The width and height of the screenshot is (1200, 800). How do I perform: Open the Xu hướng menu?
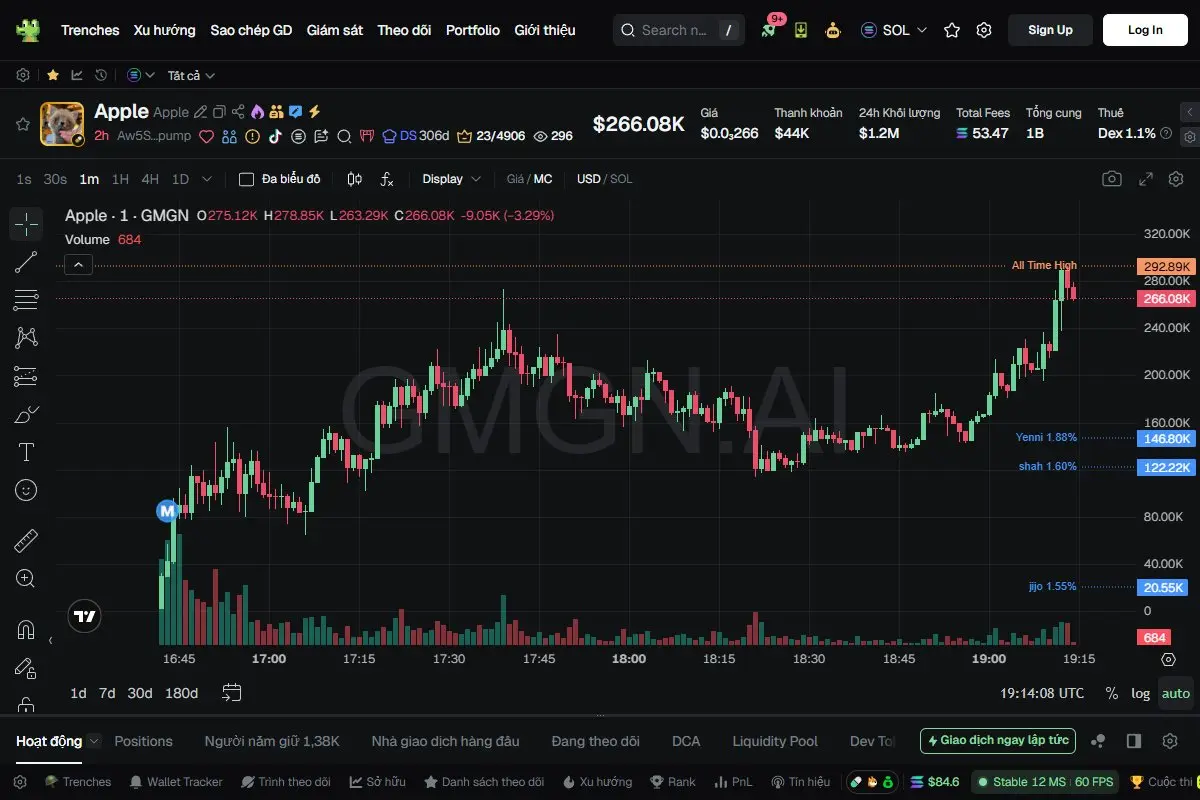tap(165, 30)
